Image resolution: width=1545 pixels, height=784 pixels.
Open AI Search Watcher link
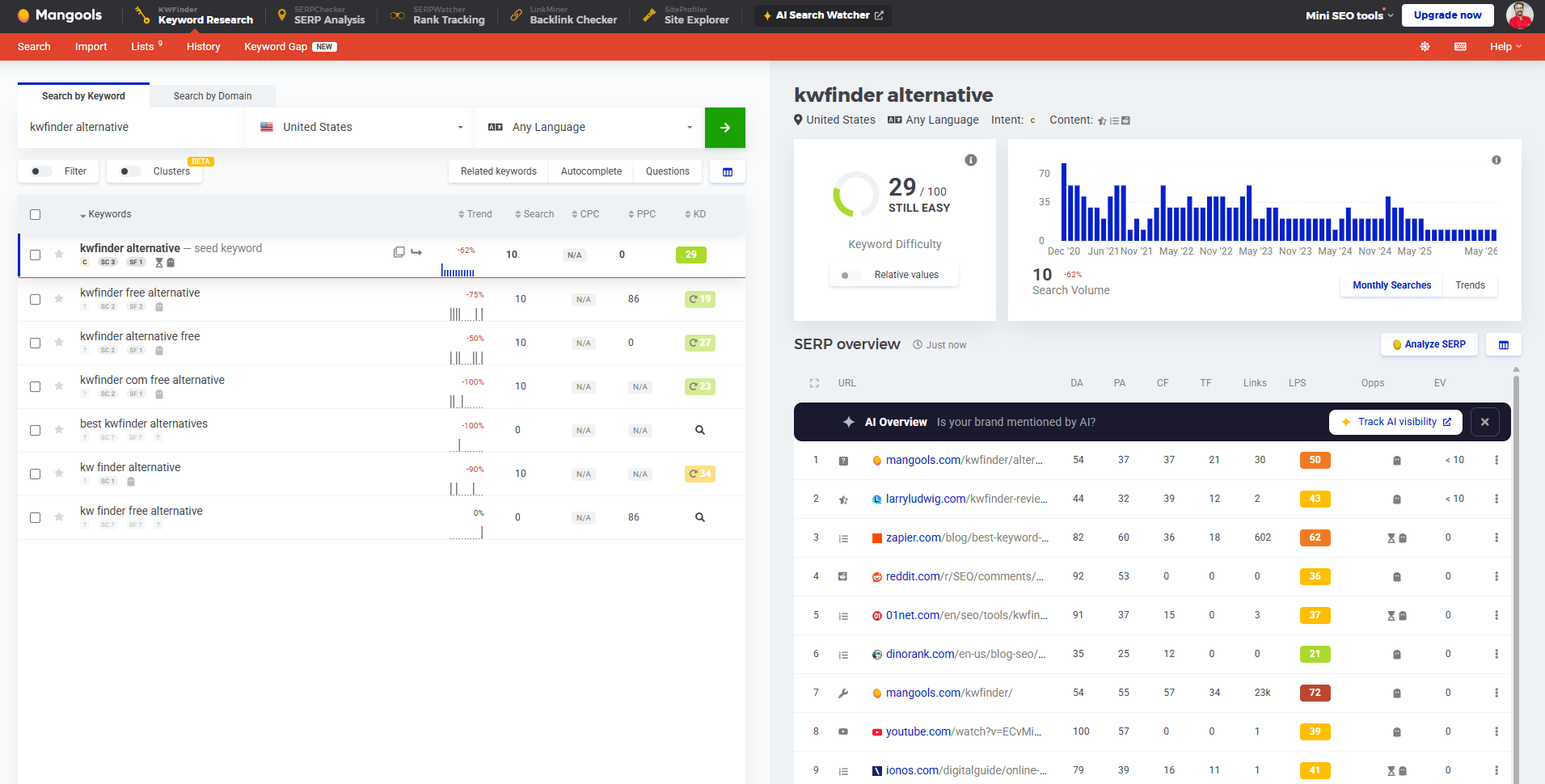[823, 15]
